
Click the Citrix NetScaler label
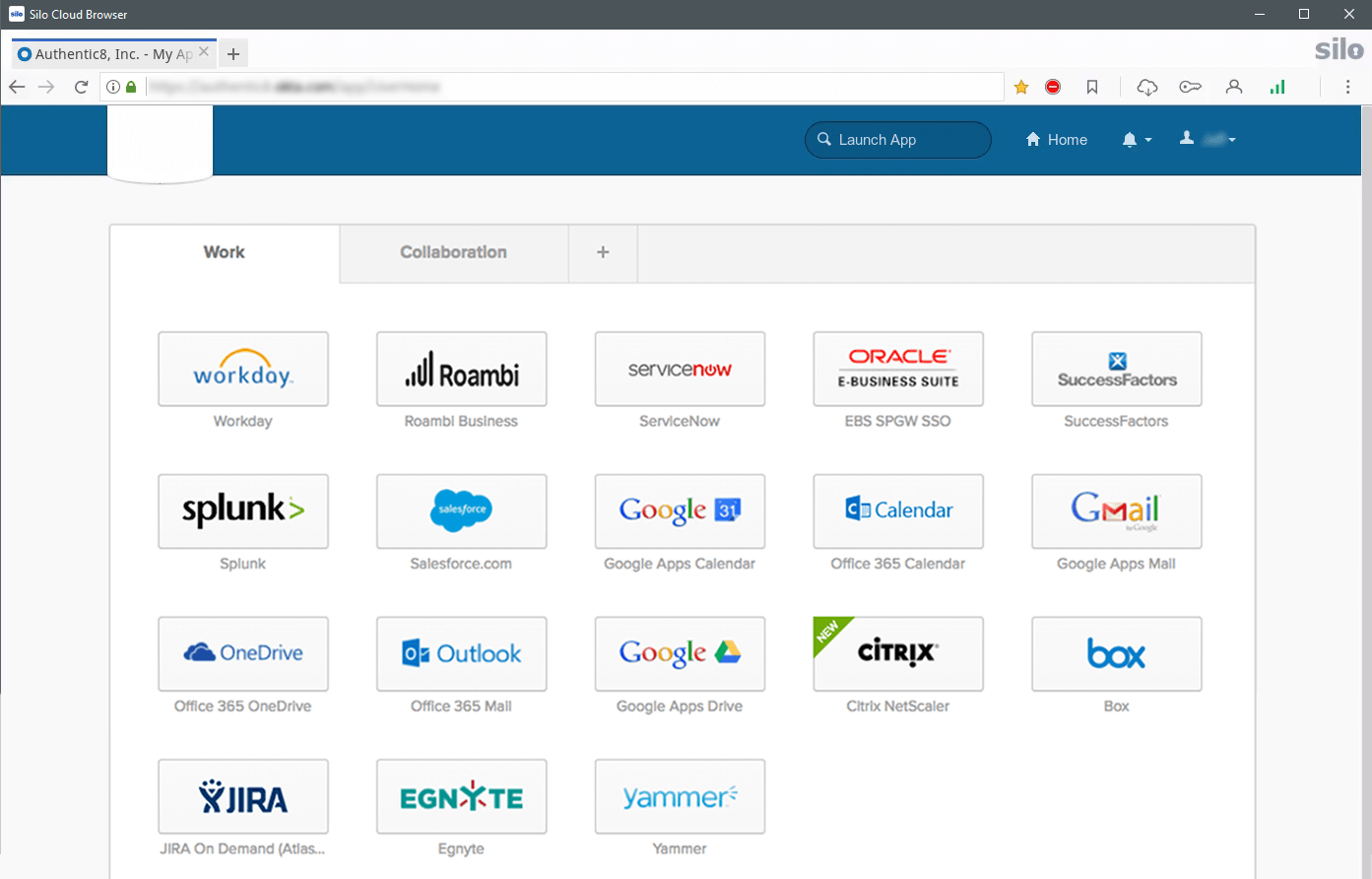[x=898, y=706]
